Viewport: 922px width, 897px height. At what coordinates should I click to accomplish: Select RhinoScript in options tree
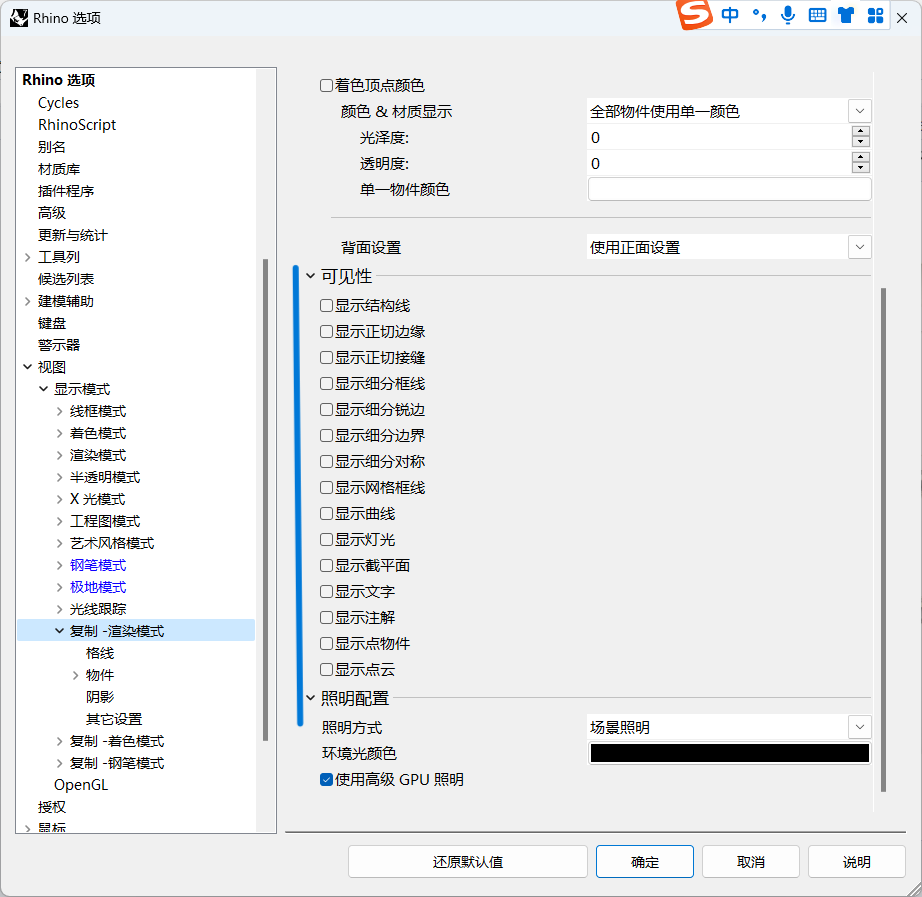tap(77, 125)
